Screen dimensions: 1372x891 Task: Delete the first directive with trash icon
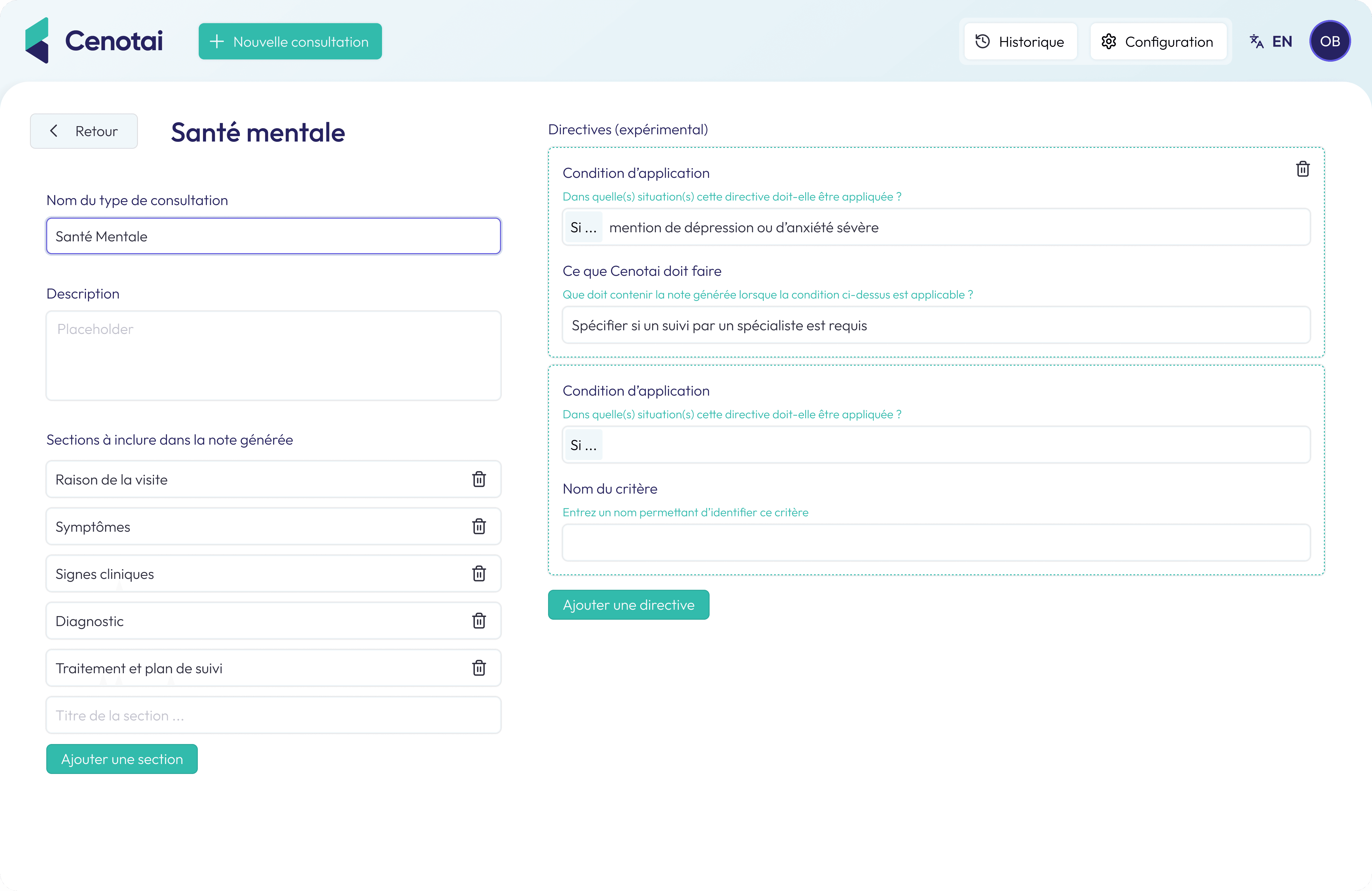click(x=1302, y=169)
